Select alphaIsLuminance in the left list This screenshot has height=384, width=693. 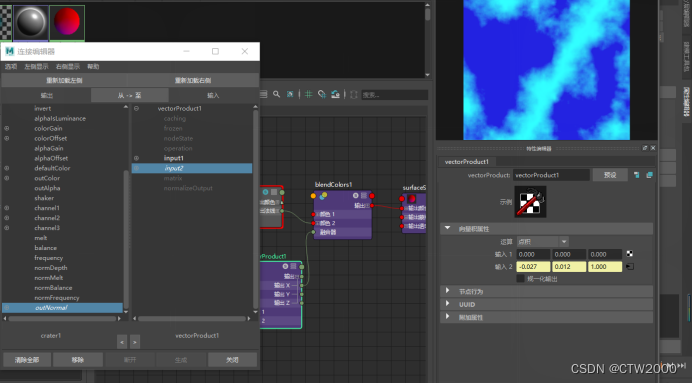[60, 118]
